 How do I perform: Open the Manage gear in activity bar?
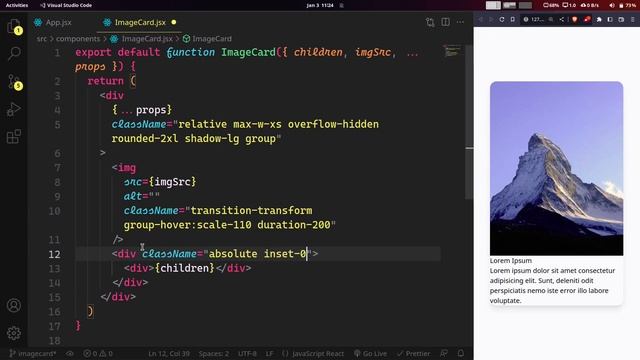pos(14,333)
